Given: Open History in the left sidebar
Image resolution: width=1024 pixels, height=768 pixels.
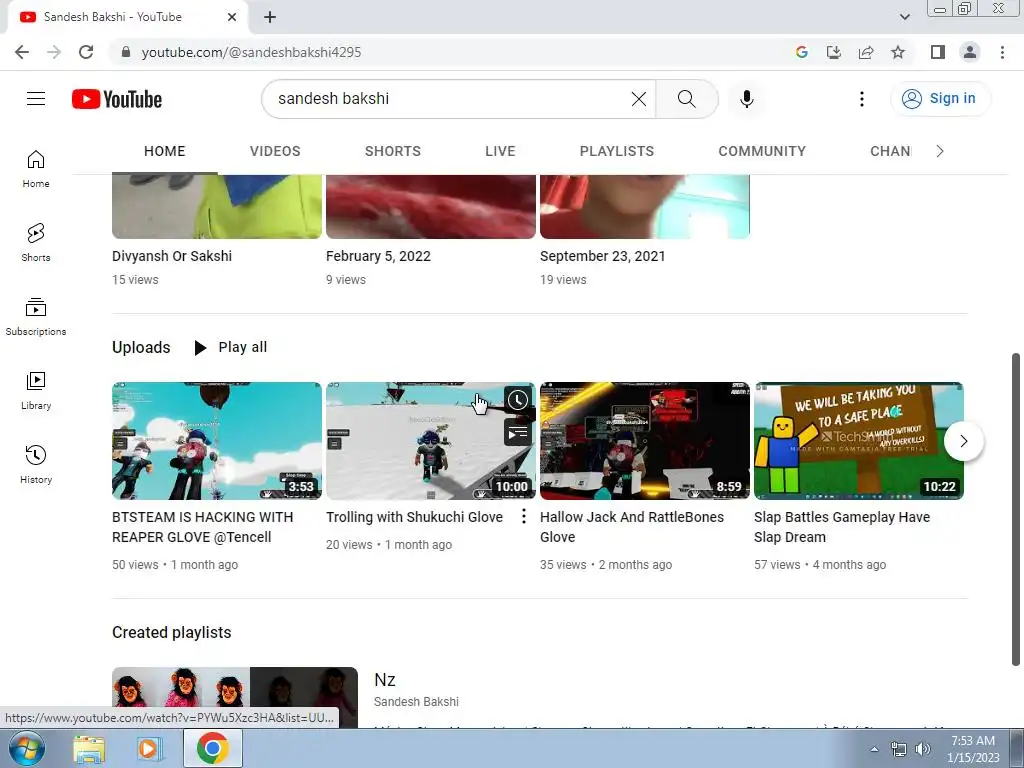Looking at the screenshot, I should click(36, 464).
